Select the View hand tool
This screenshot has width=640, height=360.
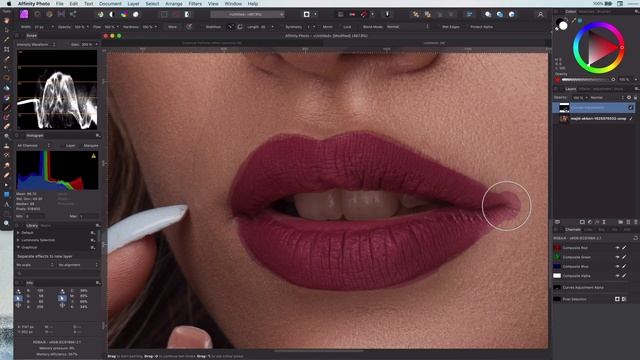(x=7, y=20)
